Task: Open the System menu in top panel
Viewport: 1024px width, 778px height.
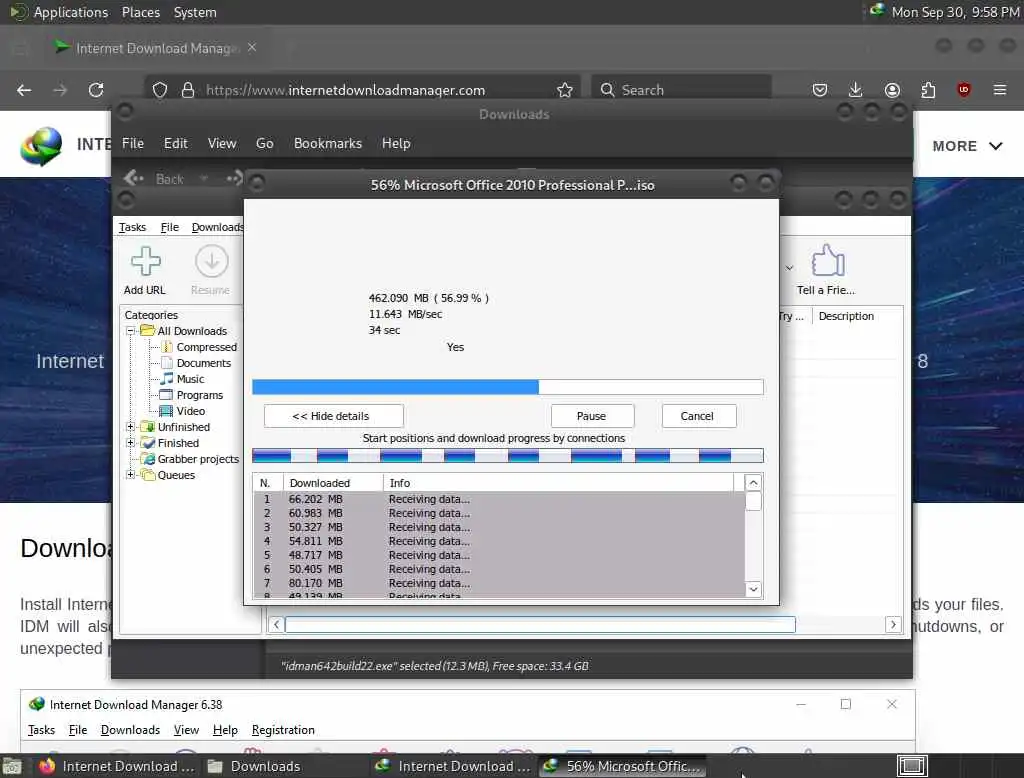Action: (x=195, y=12)
